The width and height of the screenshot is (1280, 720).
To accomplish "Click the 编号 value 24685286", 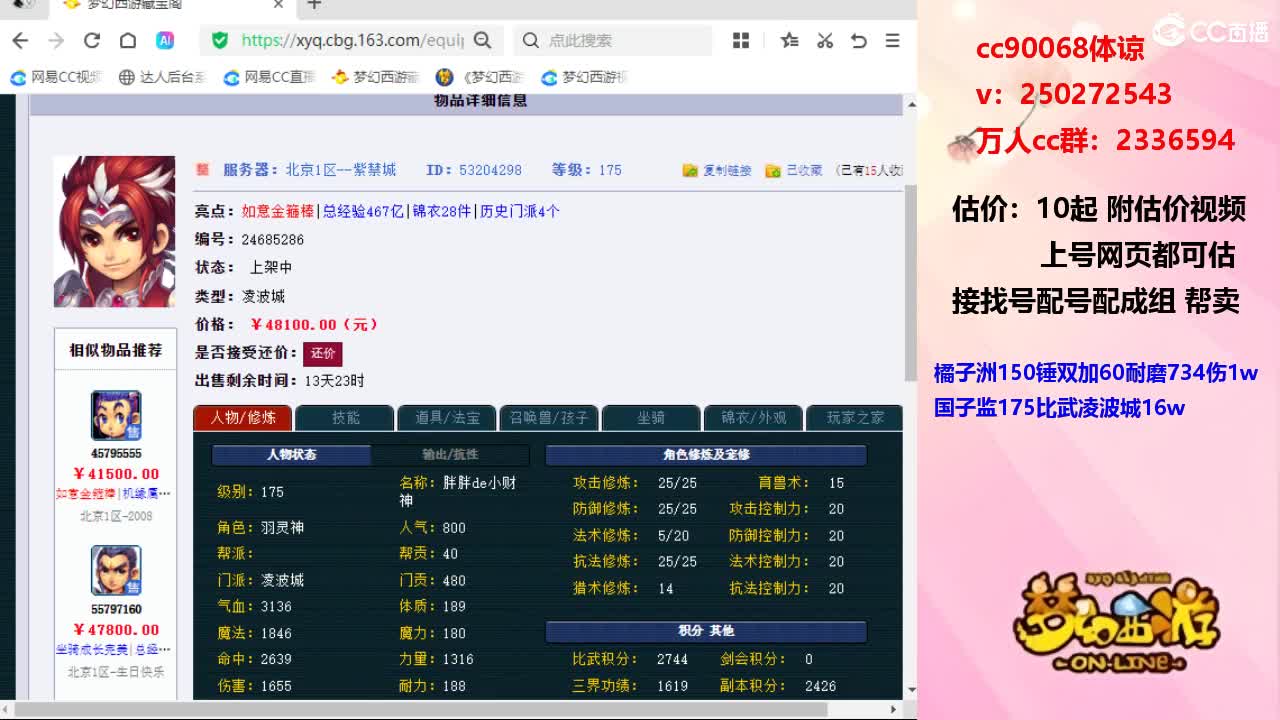I will pos(272,240).
